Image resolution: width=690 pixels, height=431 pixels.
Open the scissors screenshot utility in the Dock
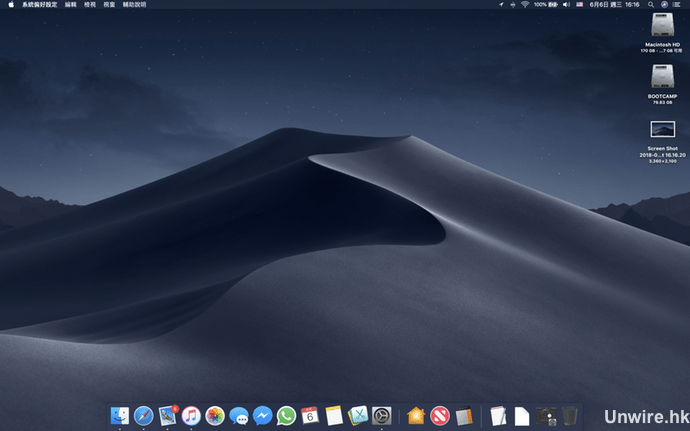pyautogui.click(x=358, y=416)
